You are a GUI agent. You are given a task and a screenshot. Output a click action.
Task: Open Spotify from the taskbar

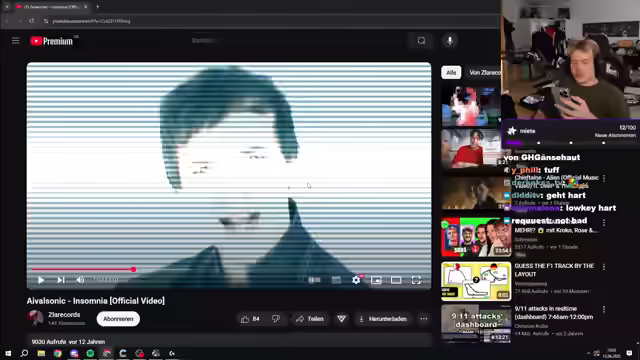[x=90, y=353]
